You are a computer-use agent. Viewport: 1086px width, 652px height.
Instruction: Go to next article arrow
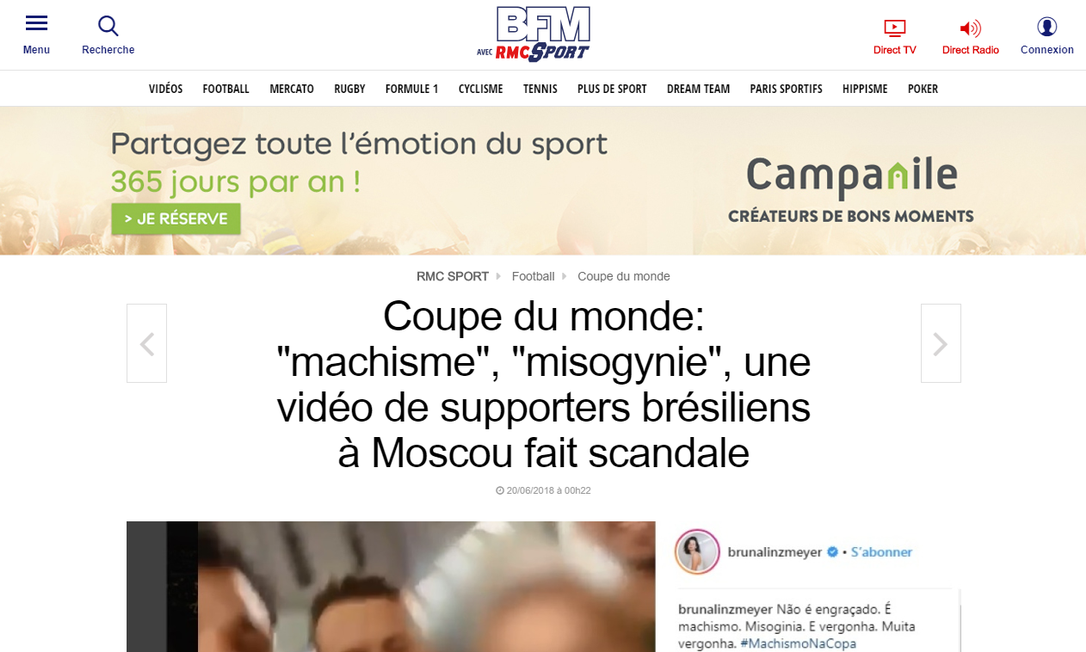tap(941, 343)
